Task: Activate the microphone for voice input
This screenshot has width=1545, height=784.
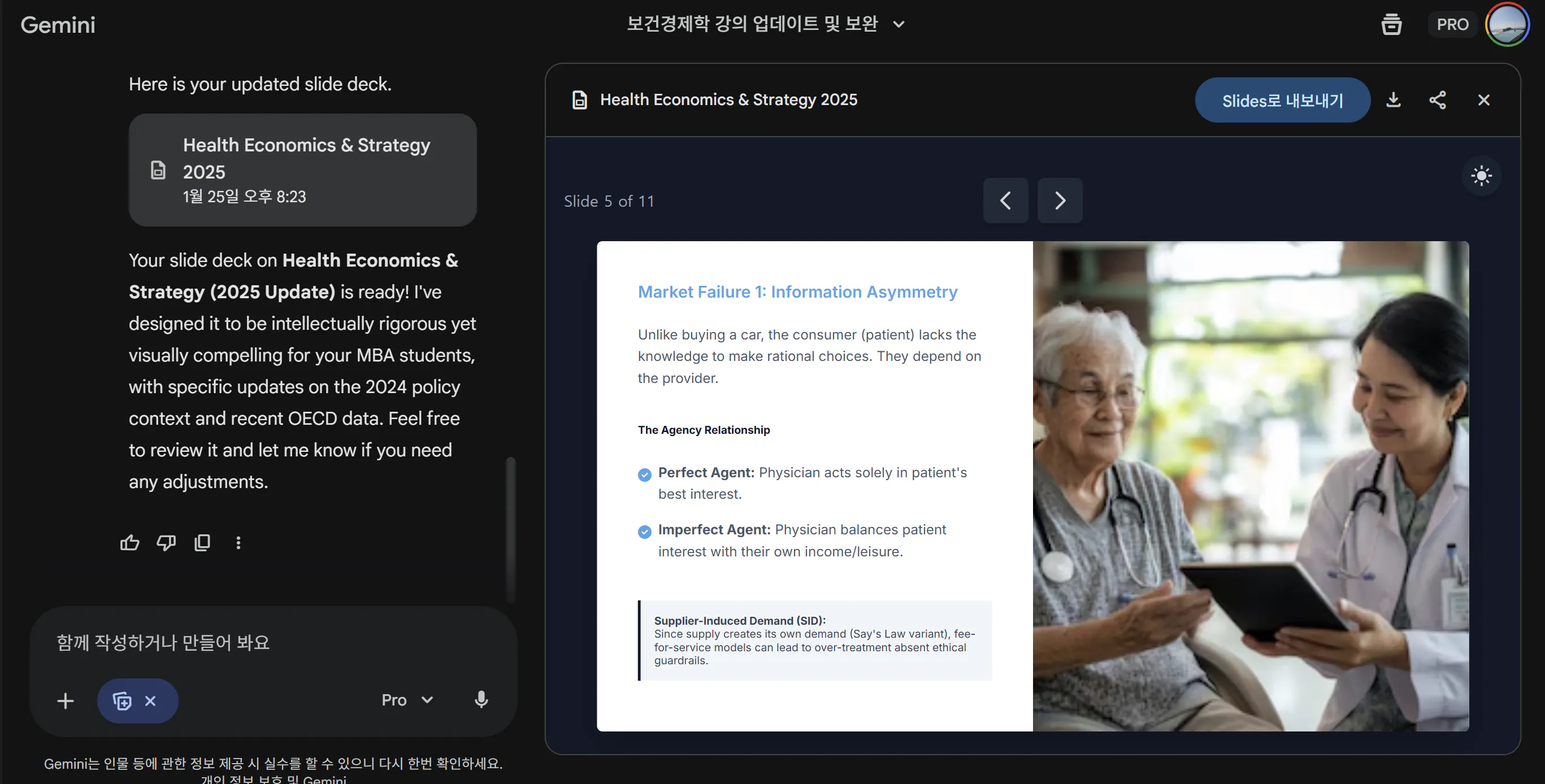Action: [x=481, y=699]
